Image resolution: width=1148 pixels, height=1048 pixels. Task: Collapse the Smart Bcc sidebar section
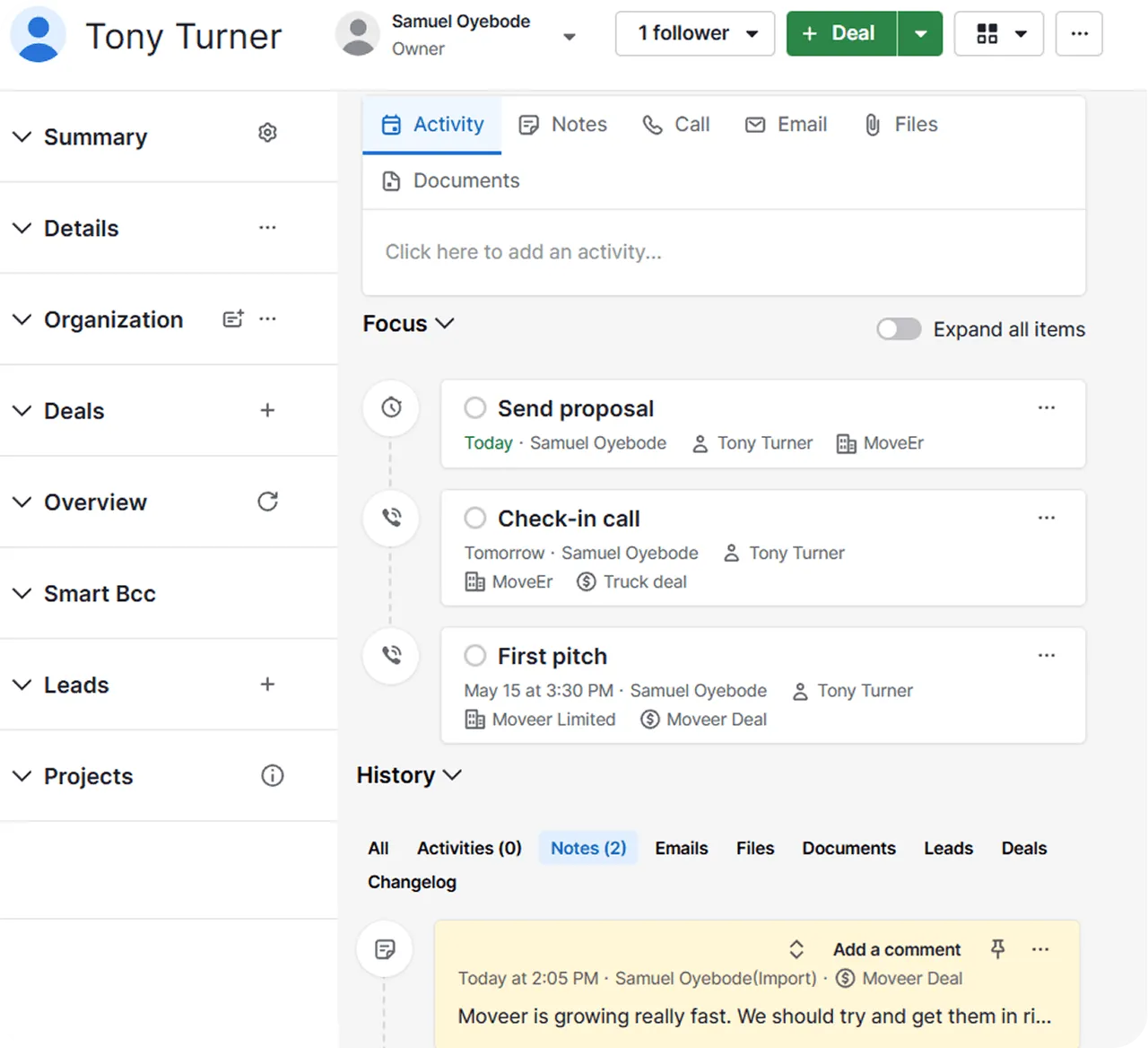coord(22,593)
